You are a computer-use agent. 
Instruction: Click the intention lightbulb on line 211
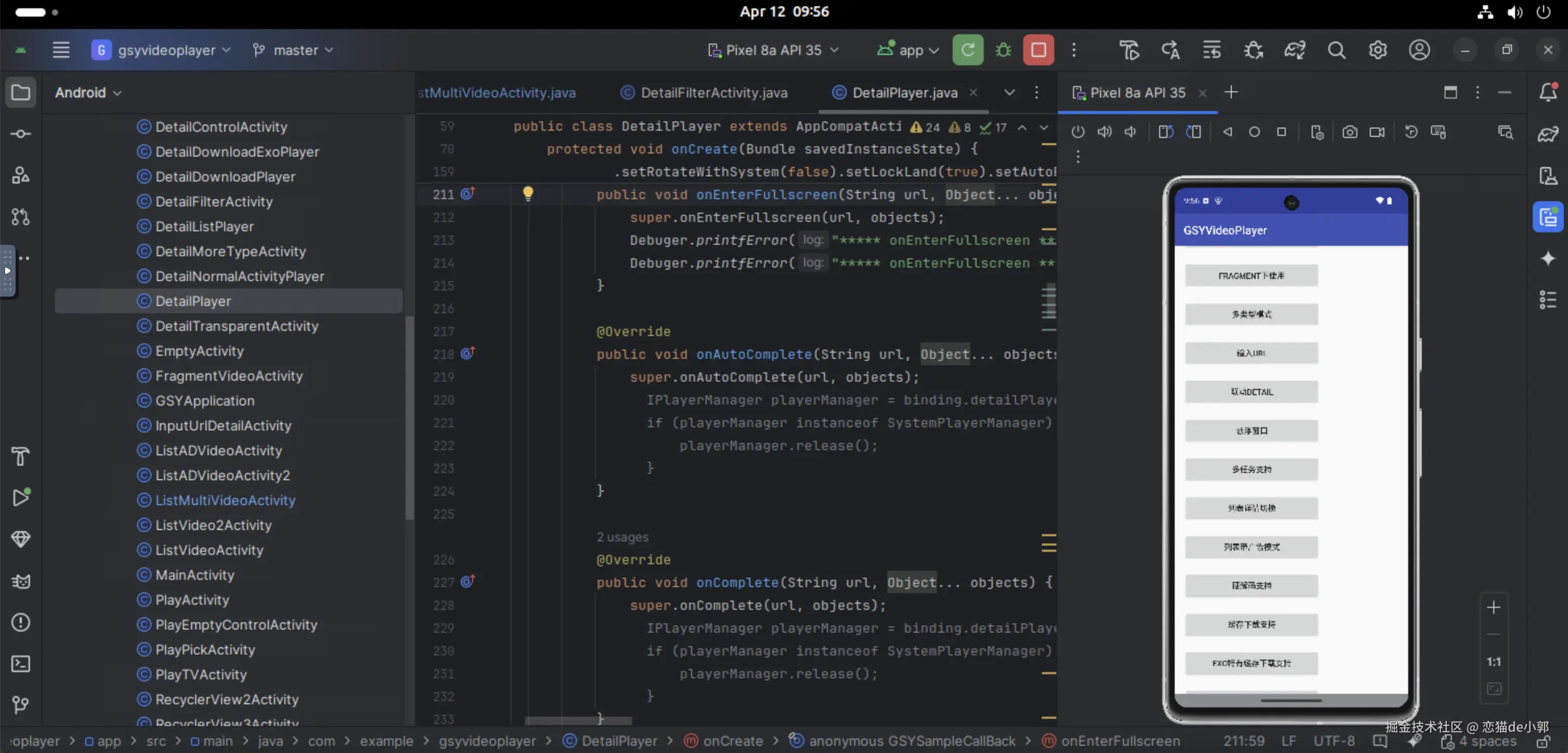click(x=528, y=193)
